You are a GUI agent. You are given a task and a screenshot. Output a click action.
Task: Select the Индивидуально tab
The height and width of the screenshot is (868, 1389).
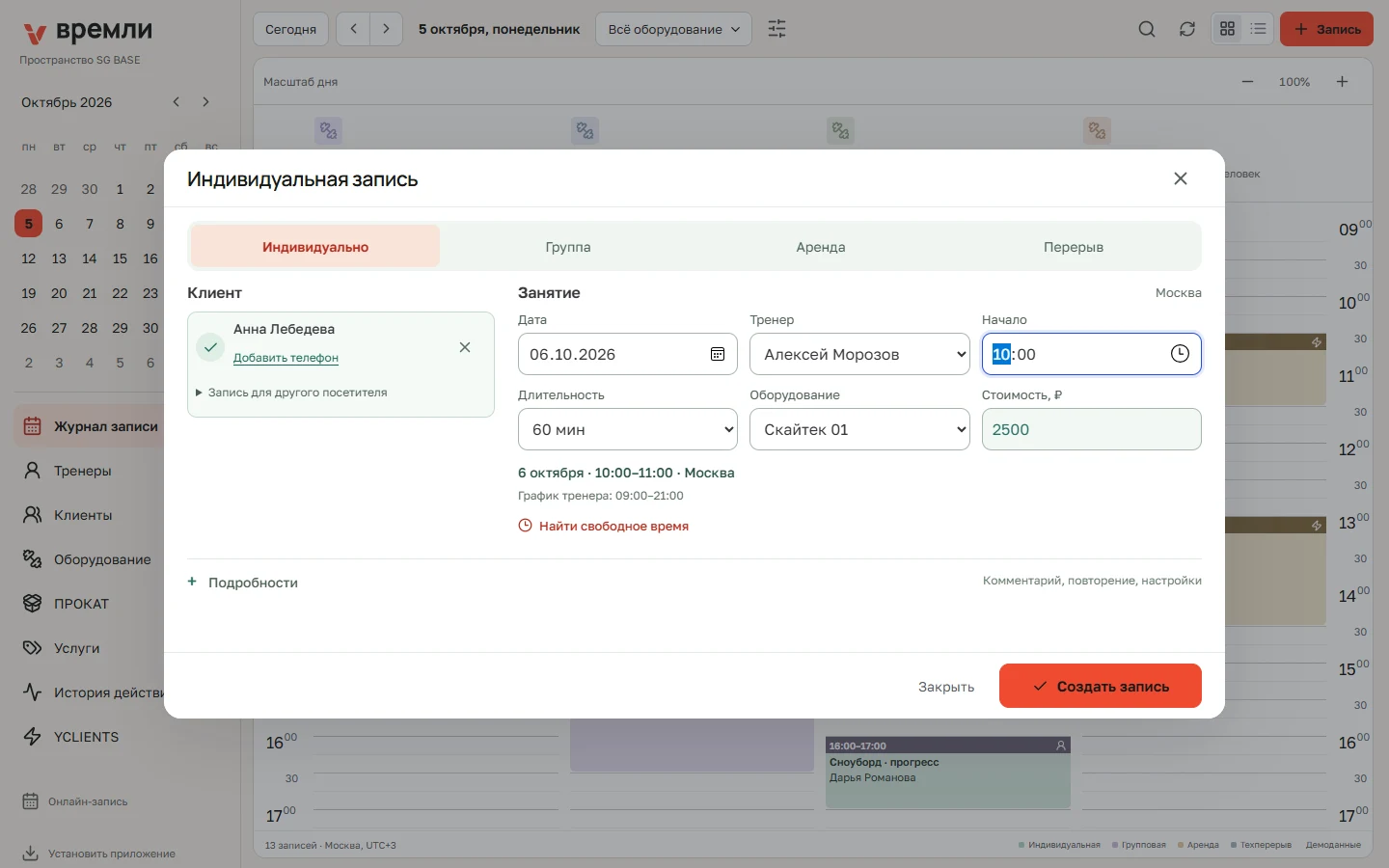[x=315, y=247]
